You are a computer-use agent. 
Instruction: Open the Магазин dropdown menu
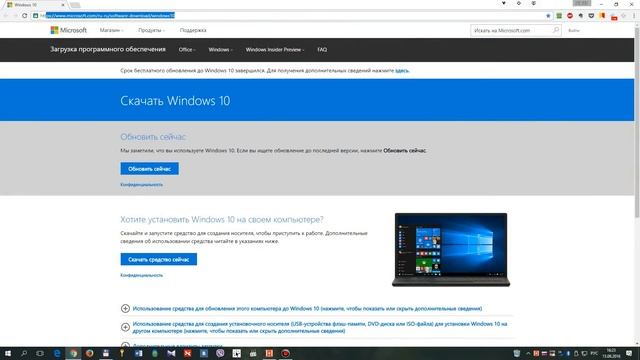[x=111, y=30]
